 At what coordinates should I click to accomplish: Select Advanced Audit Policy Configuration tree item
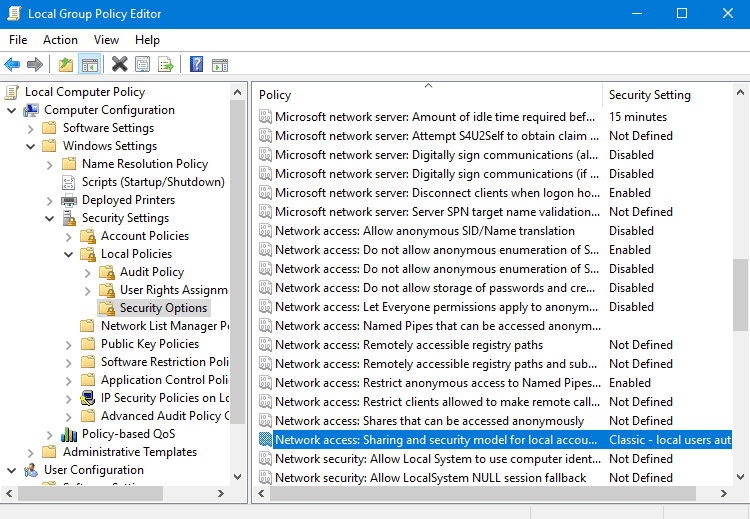tap(165, 416)
